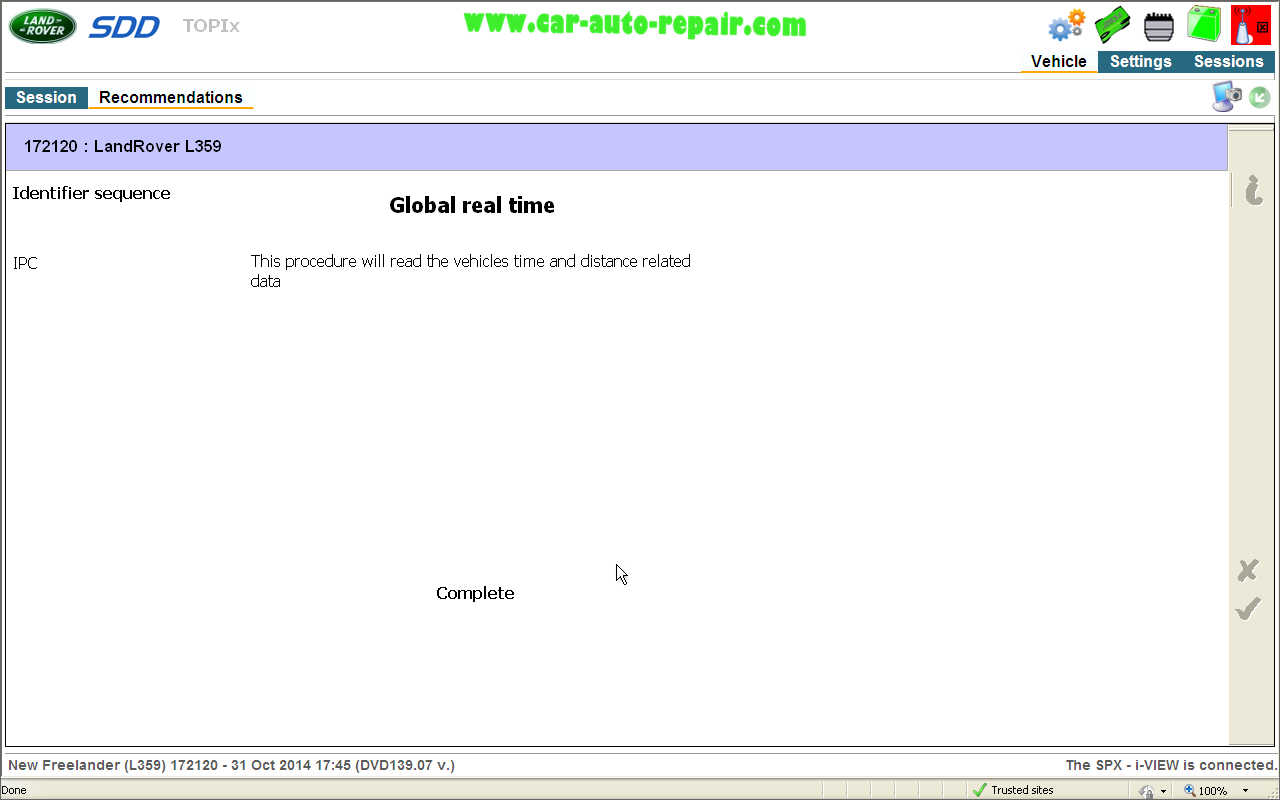Open the information 'i' icon in sidebar
This screenshot has height=800, width=1280.
(1252, 189)
